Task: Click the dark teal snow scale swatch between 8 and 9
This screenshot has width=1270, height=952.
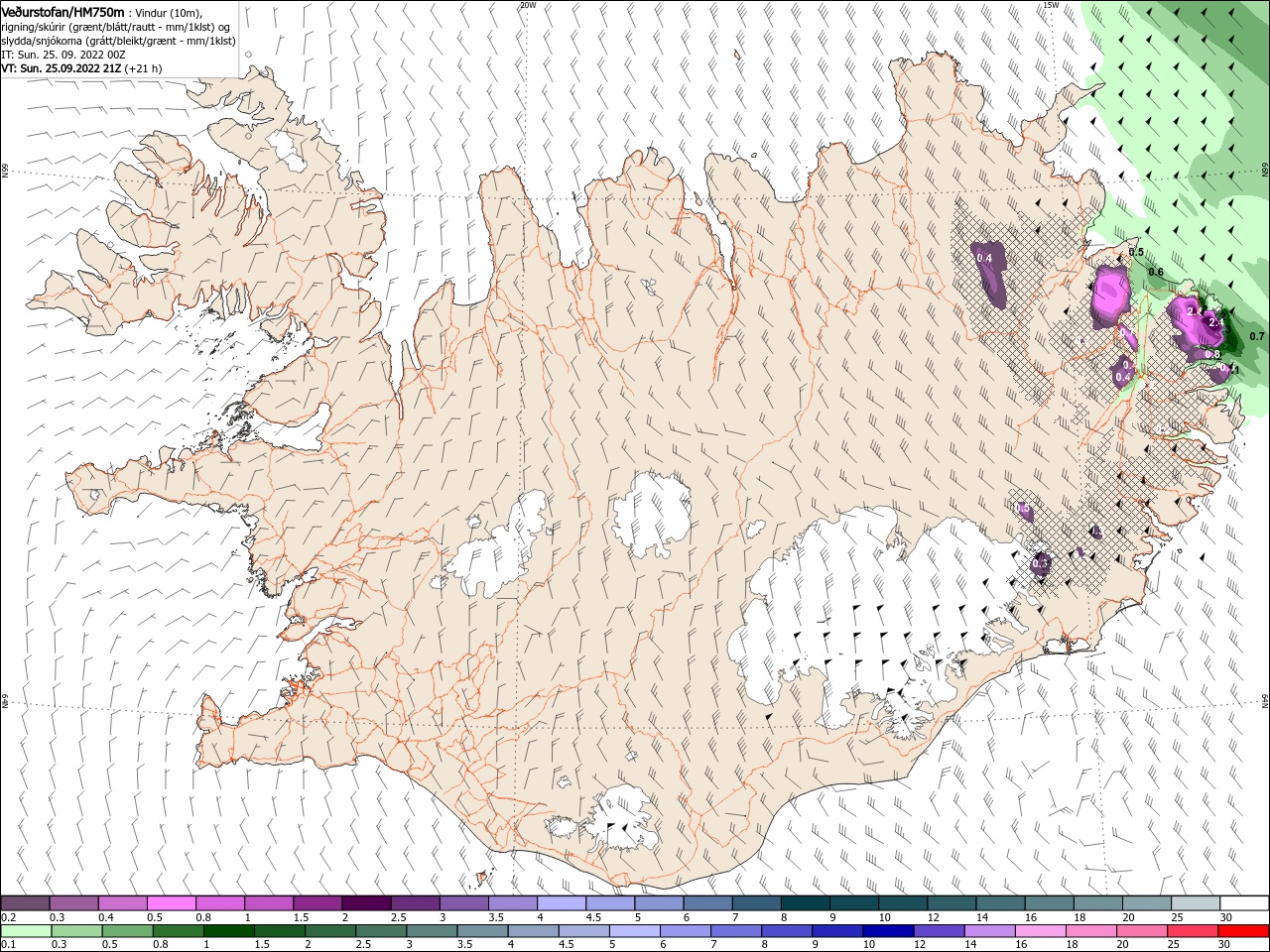Action: pos(805,903)
